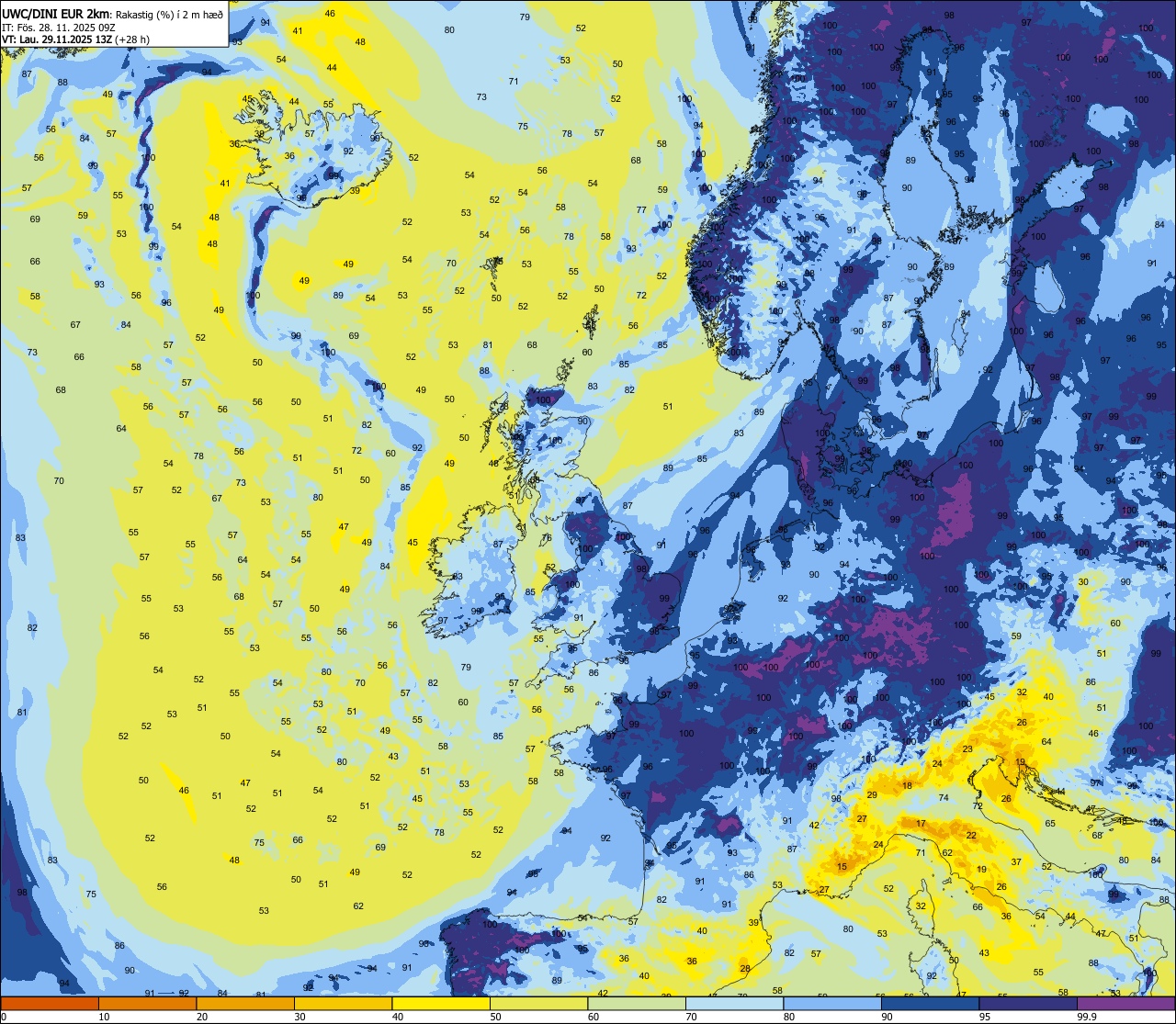Viewport: 1176px width, 1024px height.
Task: Click the 0–10% dark orange legend swatch
Action: tap(50, 1004)
